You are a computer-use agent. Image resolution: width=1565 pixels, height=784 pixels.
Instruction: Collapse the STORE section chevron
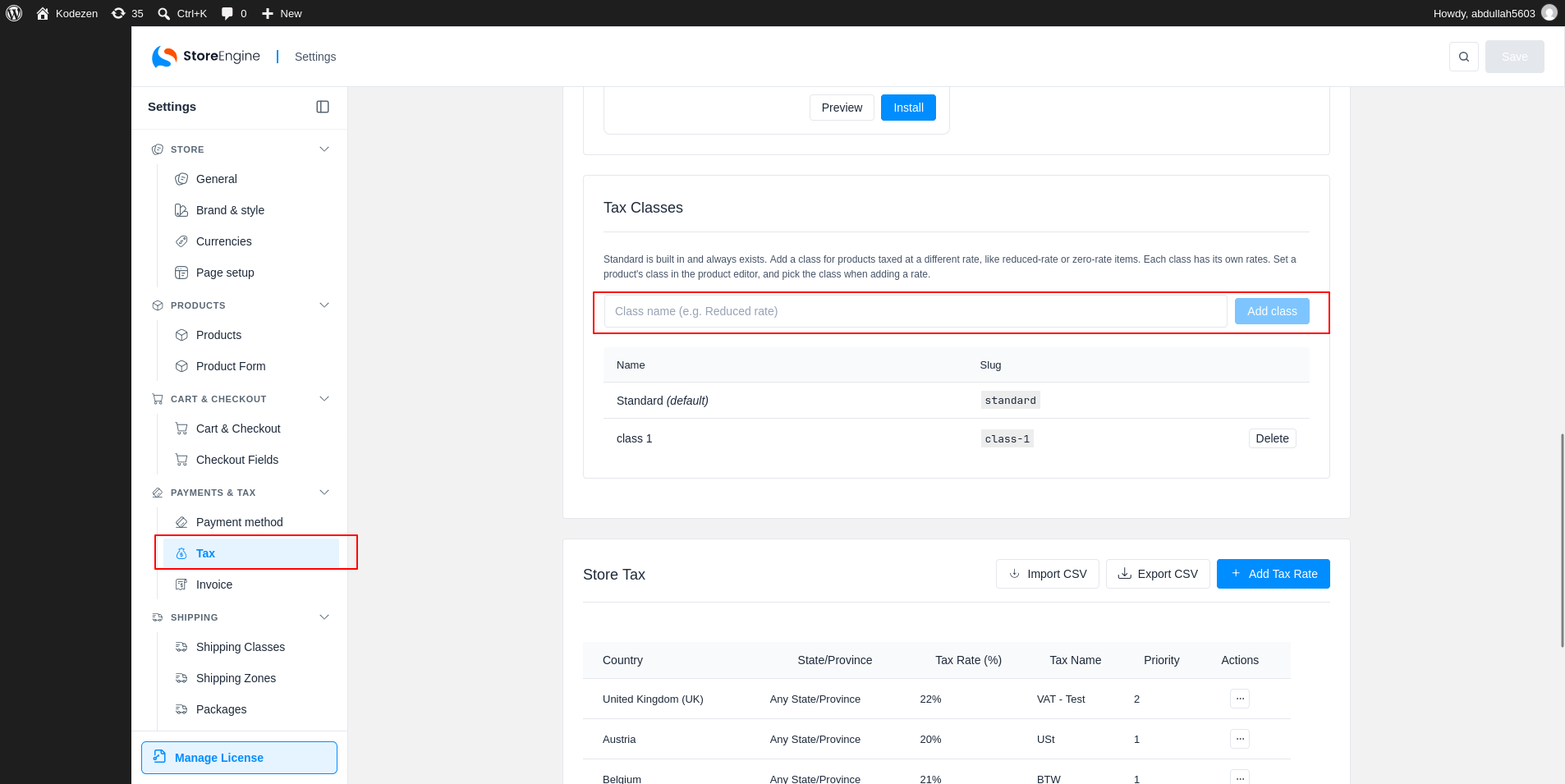(x=324, y=149)
